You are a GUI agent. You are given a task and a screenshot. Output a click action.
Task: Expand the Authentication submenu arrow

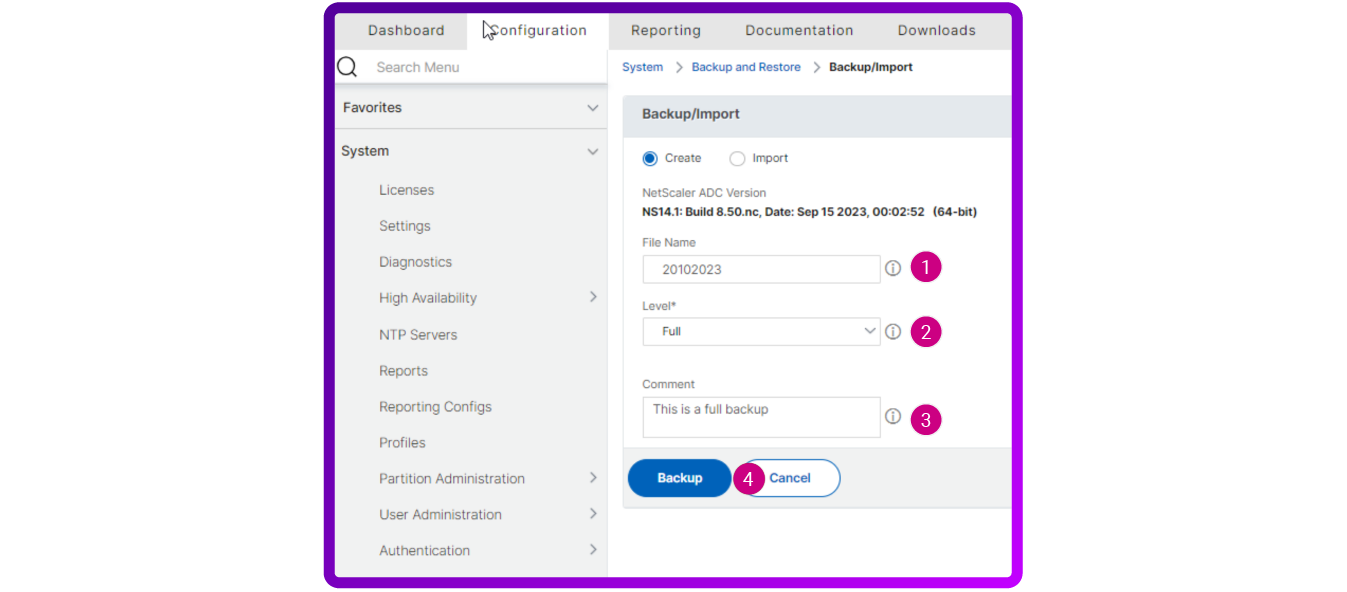593,550
